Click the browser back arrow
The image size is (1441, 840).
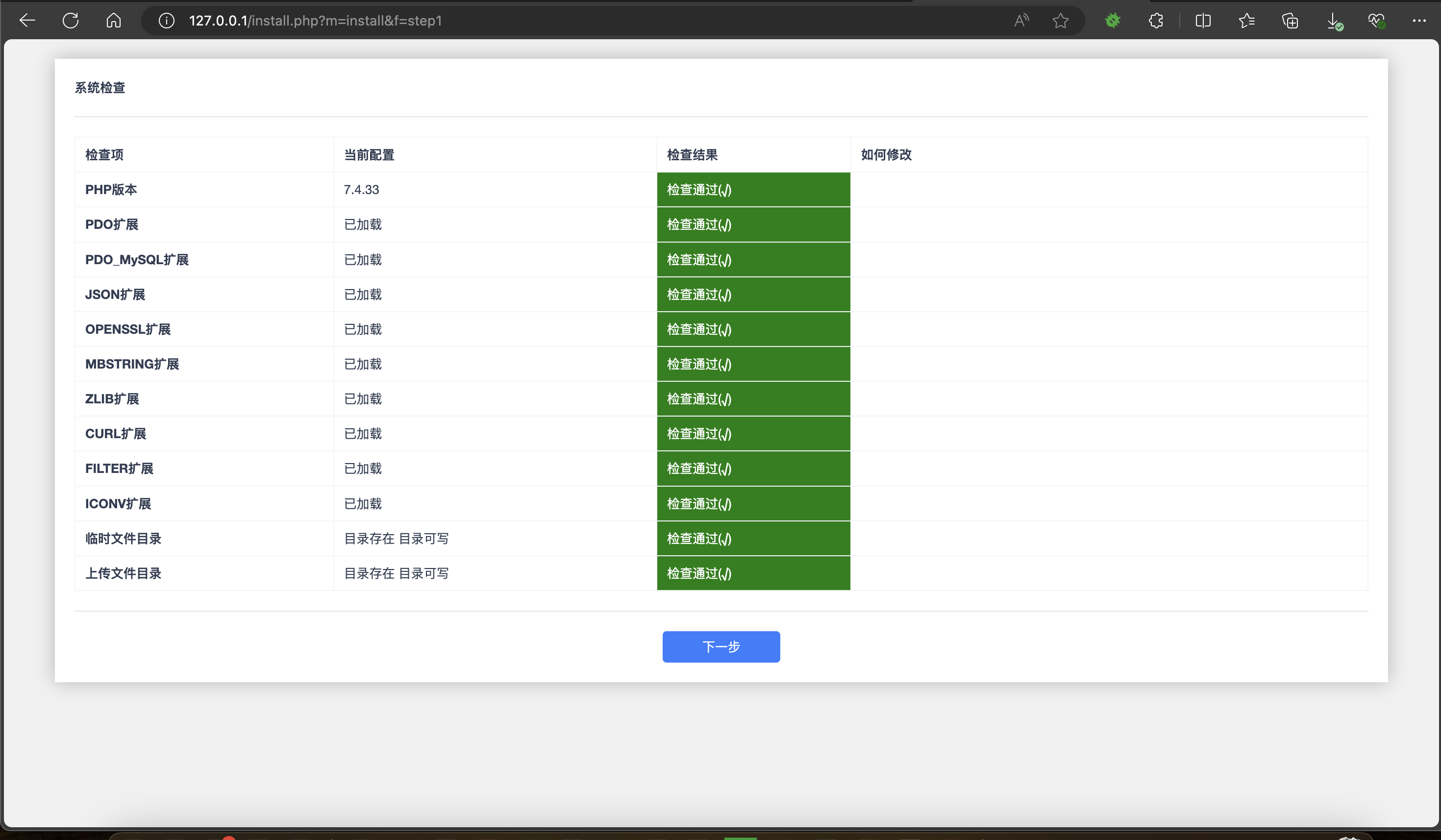27,21
